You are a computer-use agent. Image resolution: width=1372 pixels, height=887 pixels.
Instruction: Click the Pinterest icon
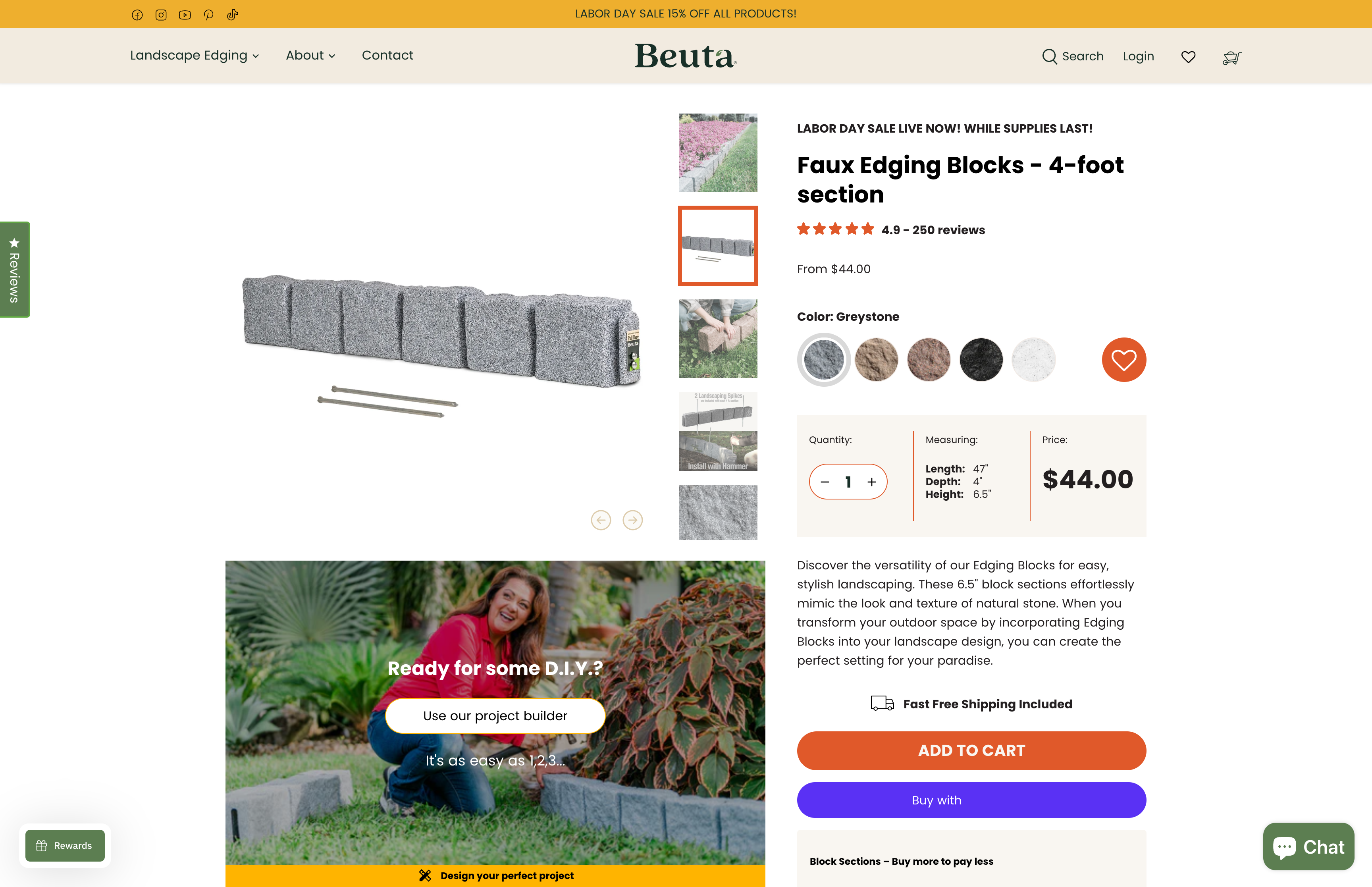point(208,14)
